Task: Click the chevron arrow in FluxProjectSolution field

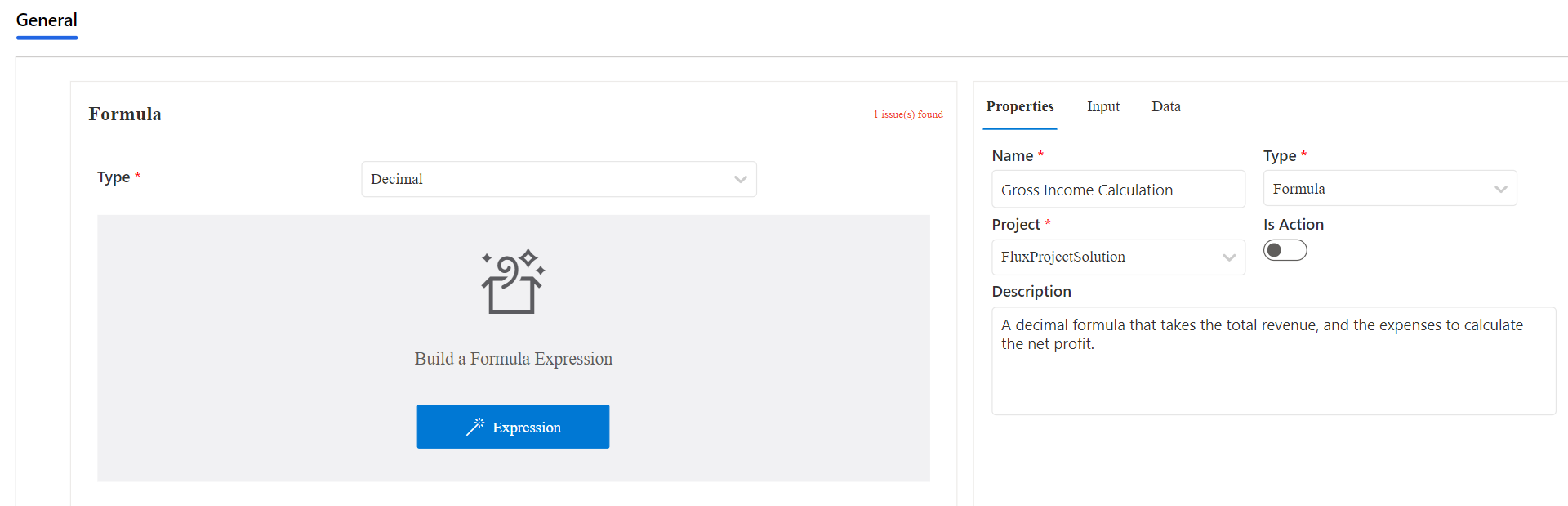Action: click(1229, 257)
